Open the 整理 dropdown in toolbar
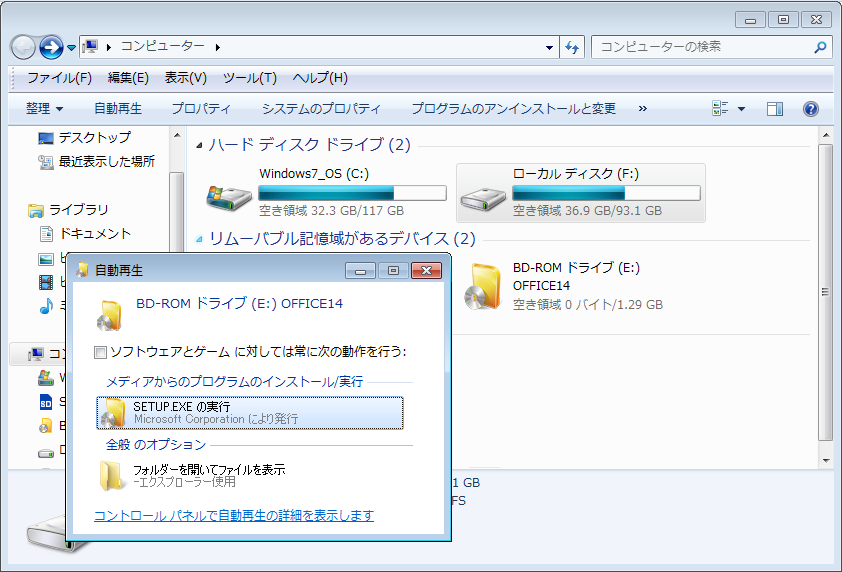Image resolution: width=842 pixels, height=572 pixels. (x=45, y=109)
